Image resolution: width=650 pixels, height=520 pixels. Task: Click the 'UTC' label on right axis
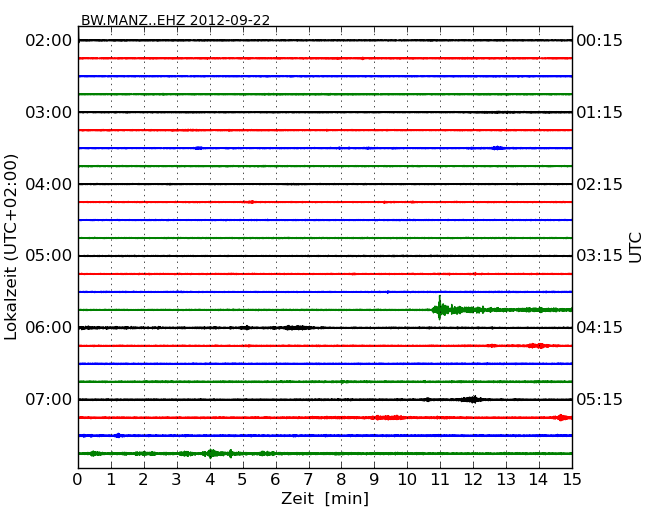pyautogui.click(x=636, y=247)
